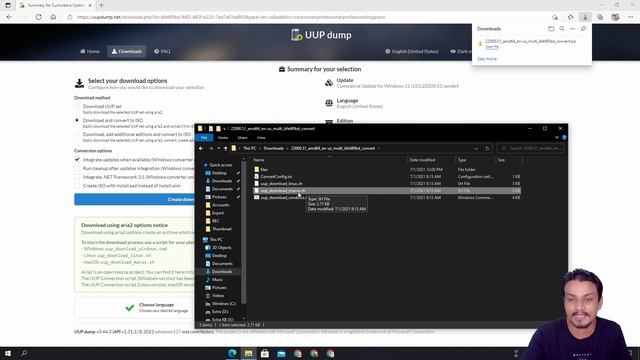Click the Edge profile avatar

pos(615,17)
